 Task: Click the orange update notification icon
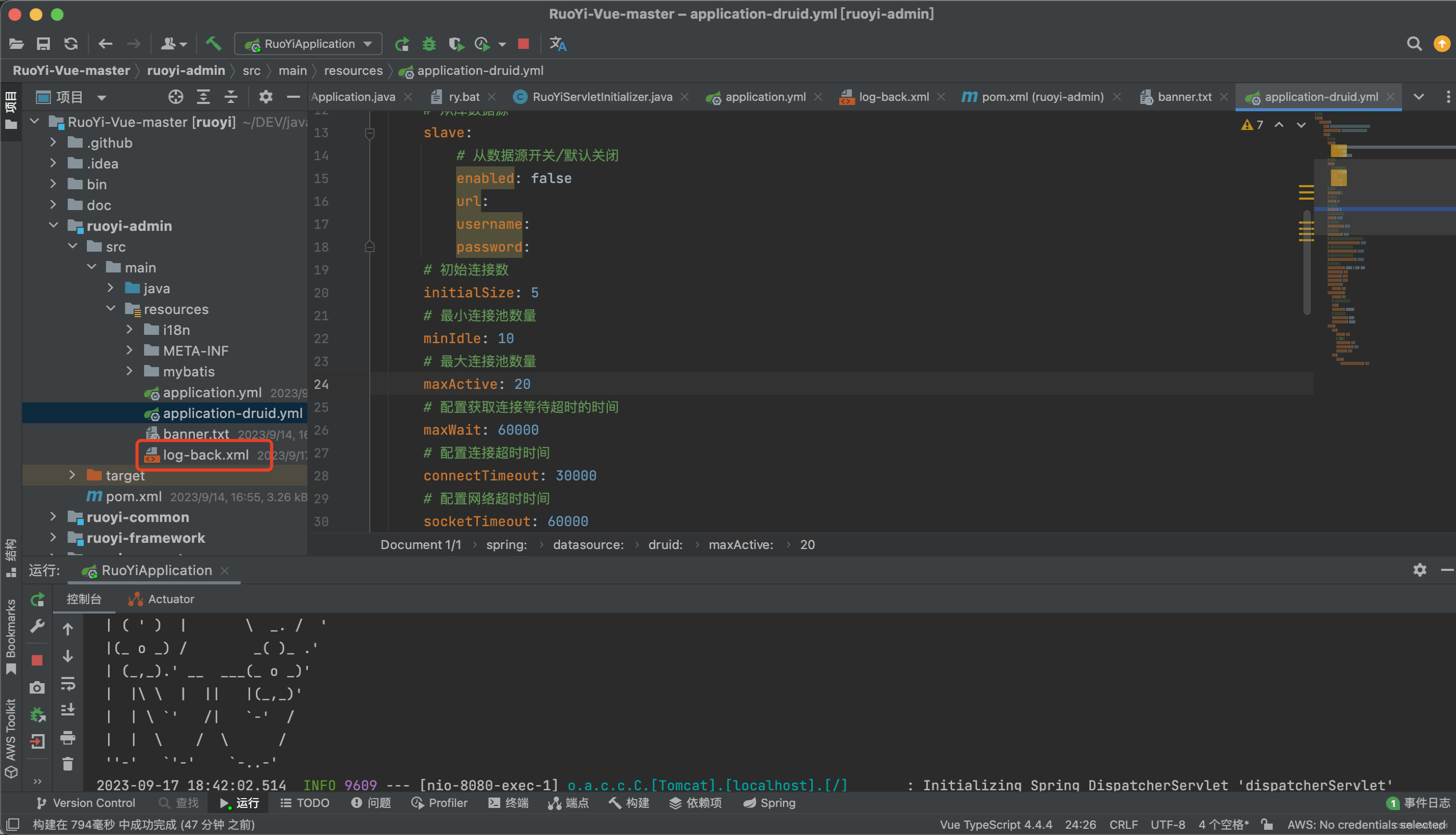point(1441,44)
